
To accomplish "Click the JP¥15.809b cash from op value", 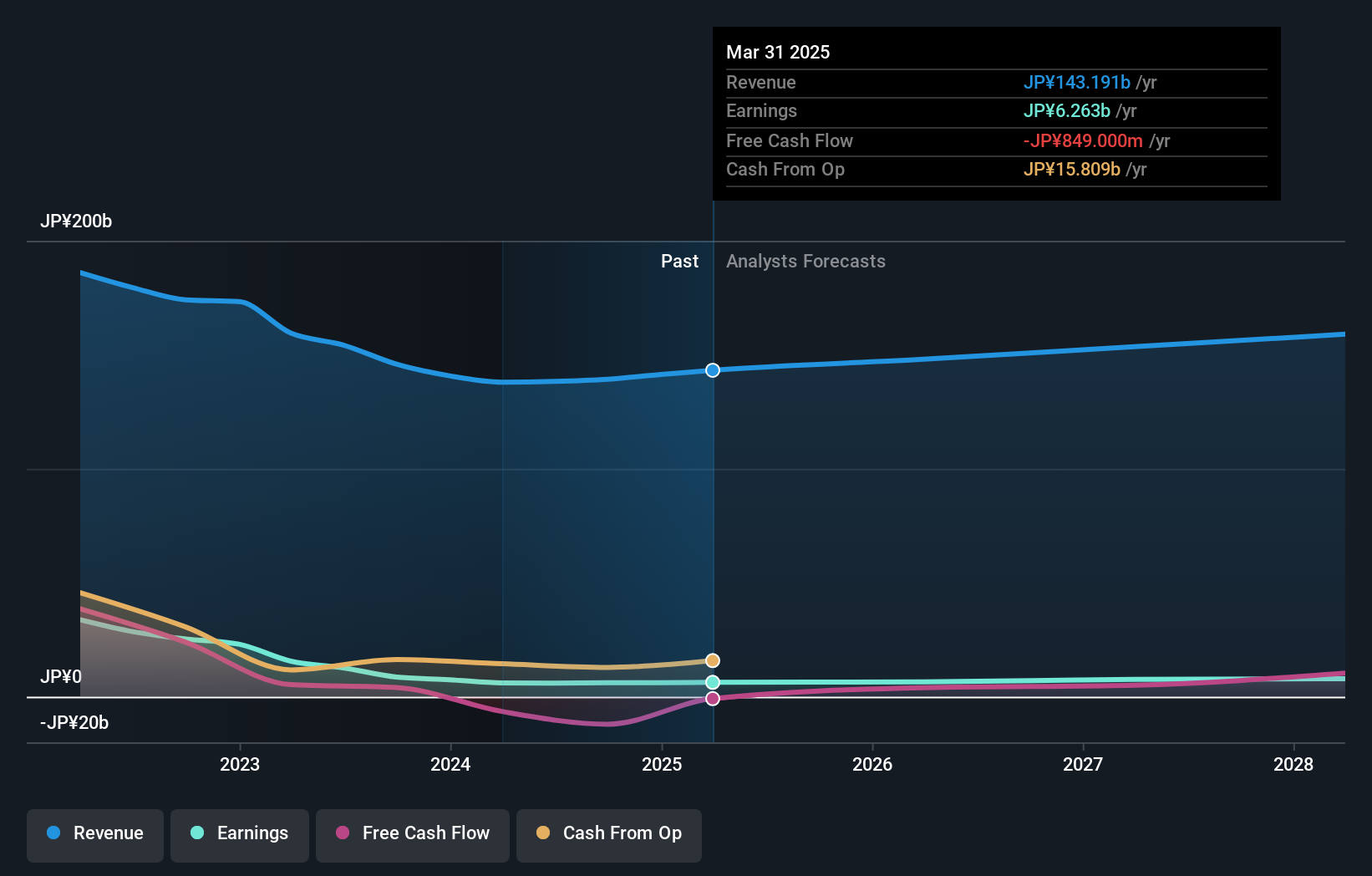I will [x=1072, y=170].
